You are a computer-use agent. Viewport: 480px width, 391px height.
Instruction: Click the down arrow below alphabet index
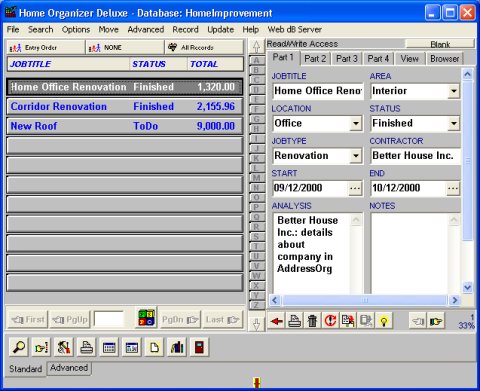click(256, 324)
